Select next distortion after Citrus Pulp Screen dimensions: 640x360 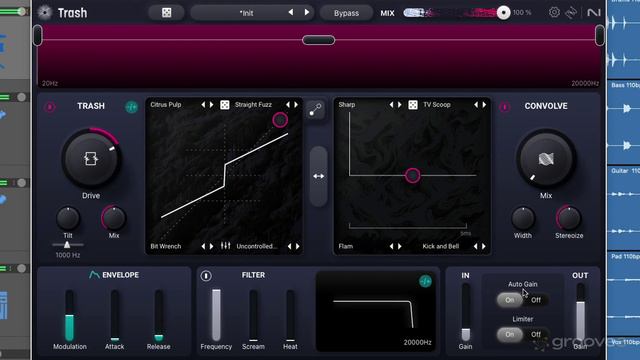(x=211, y=104)
